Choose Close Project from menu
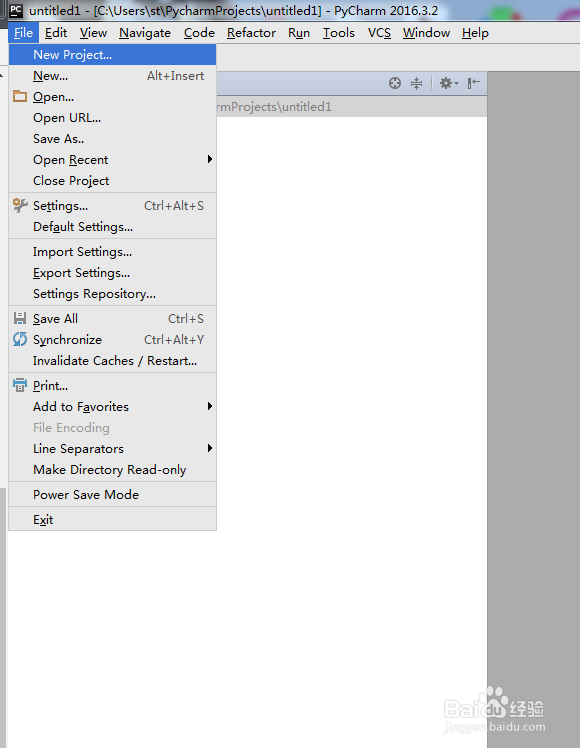 tap(113, 181)
